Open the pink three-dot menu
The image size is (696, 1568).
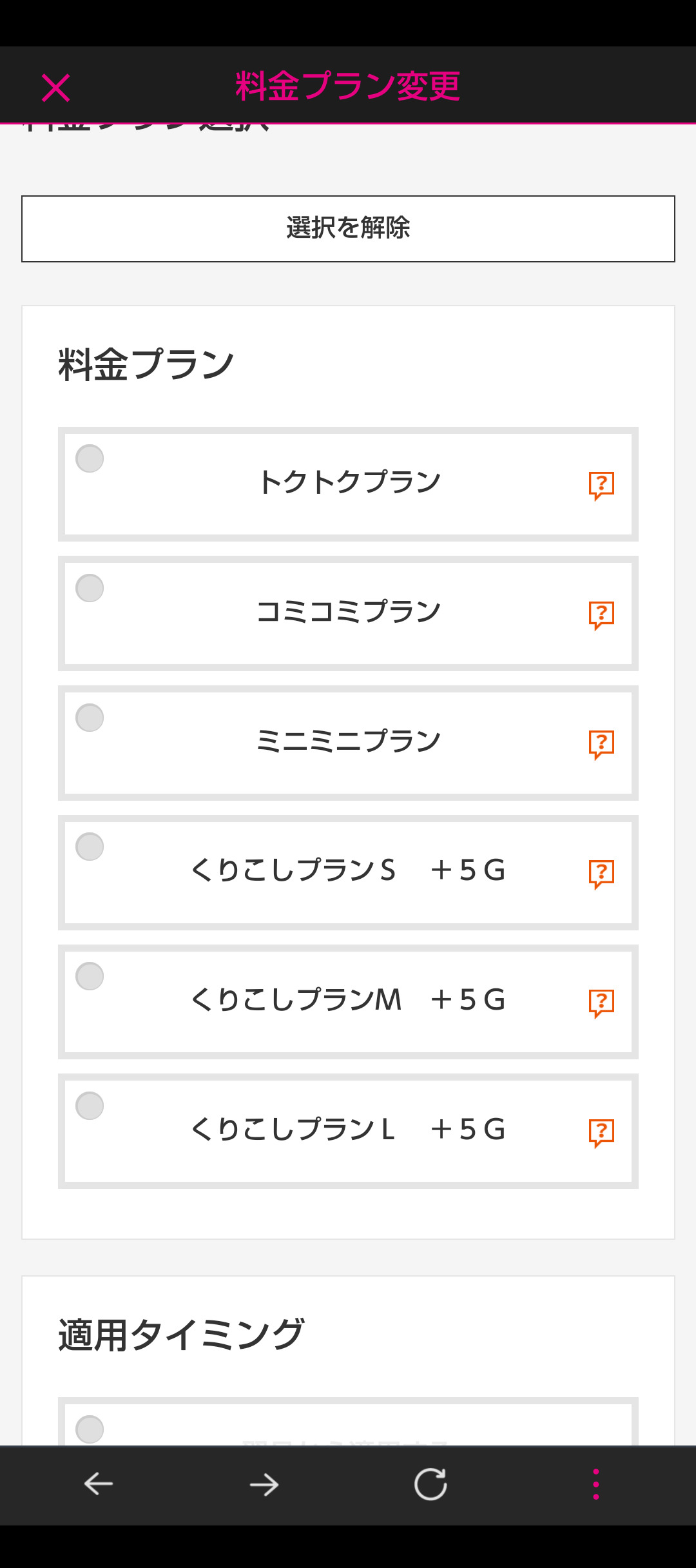click(x=596, y=1484)
